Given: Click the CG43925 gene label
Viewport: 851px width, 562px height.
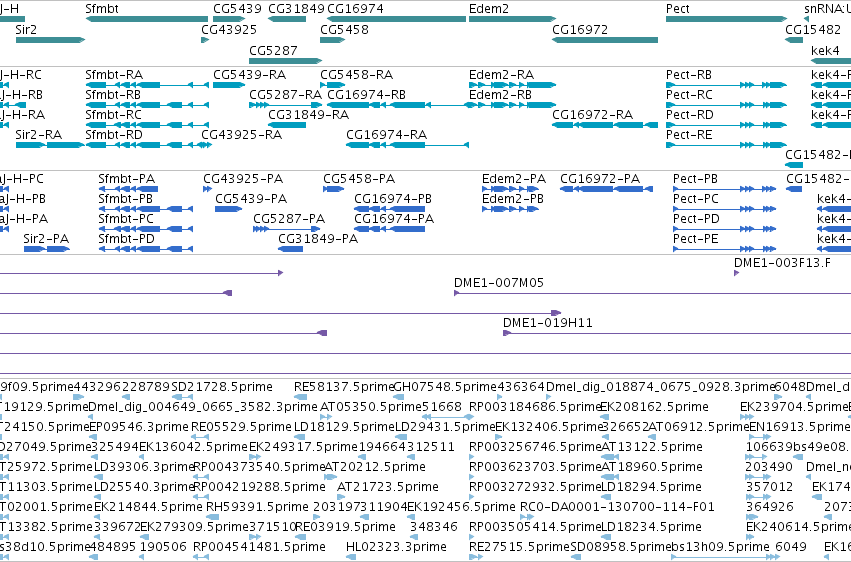Looking at the screenshot, I should [x=229, y=29].
